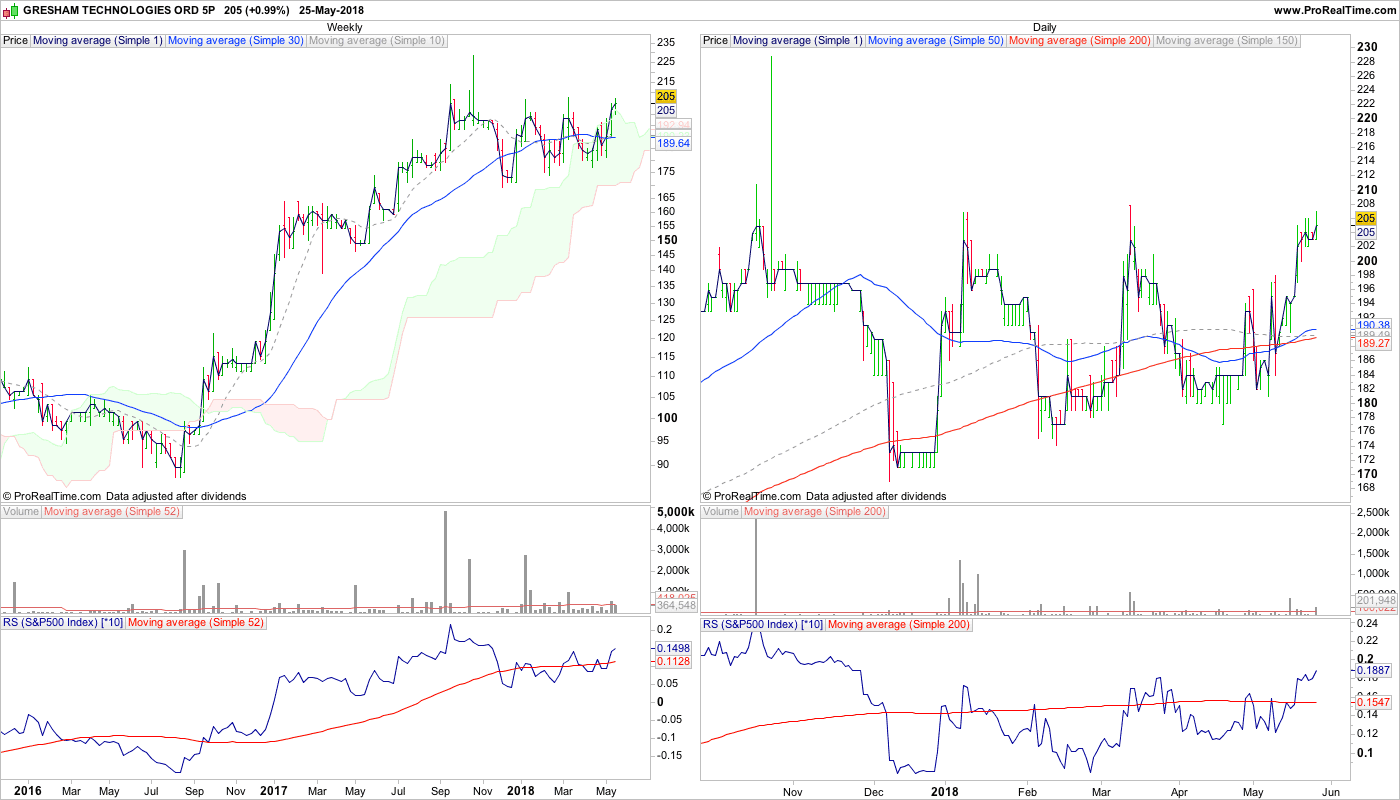Viewport: 1400px width, 800px height.
Task: Select the Moving average (Simple 50) legend label
Action: point(936,41)
